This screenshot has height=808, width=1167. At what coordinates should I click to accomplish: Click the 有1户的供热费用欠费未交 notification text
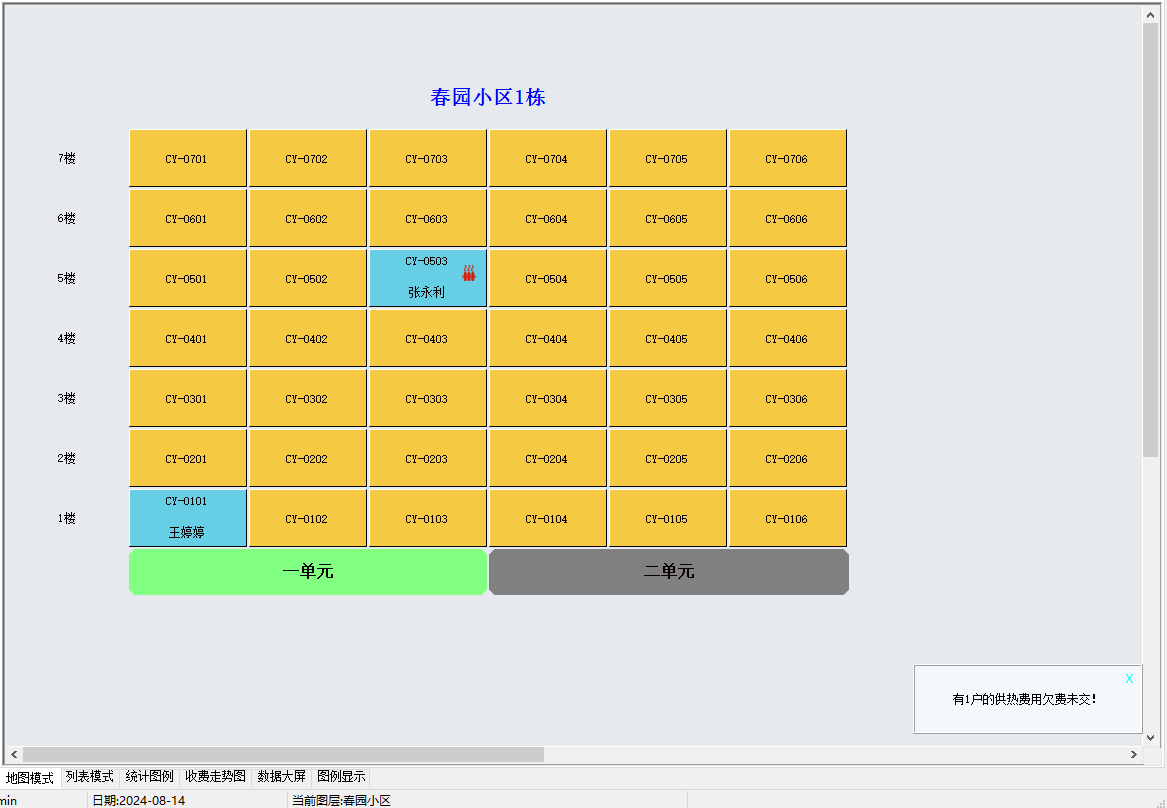[1024, 699]
